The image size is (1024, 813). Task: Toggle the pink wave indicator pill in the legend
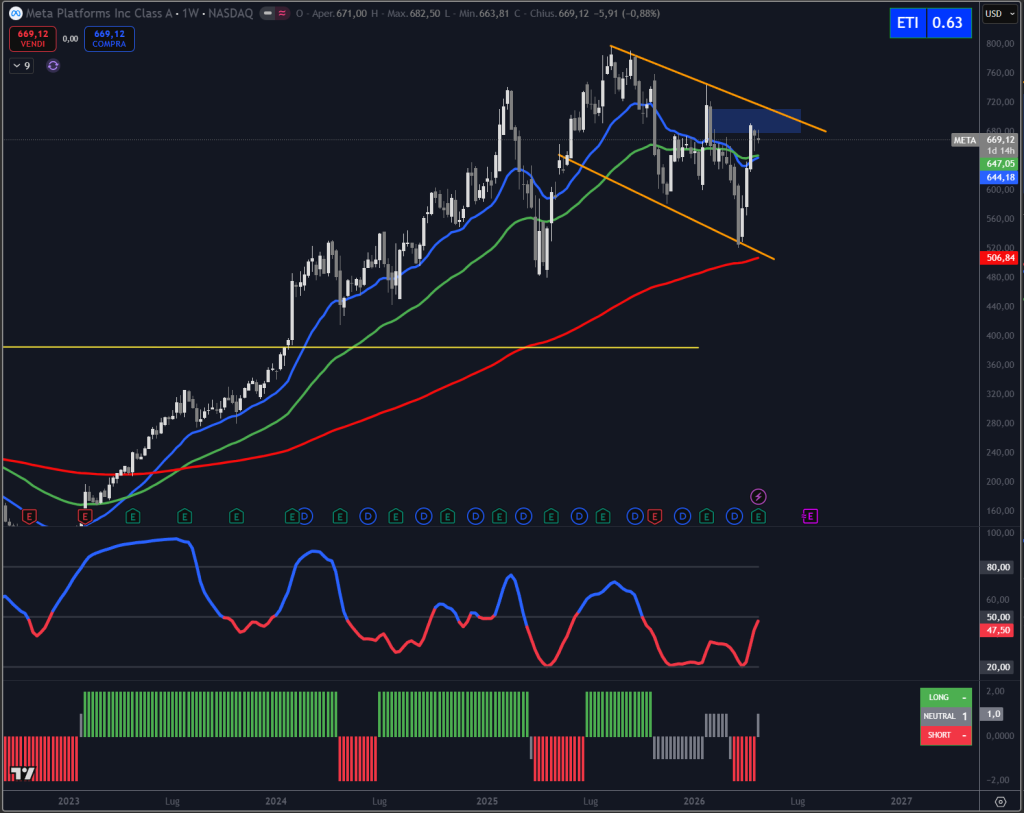[x=283, y=14]
